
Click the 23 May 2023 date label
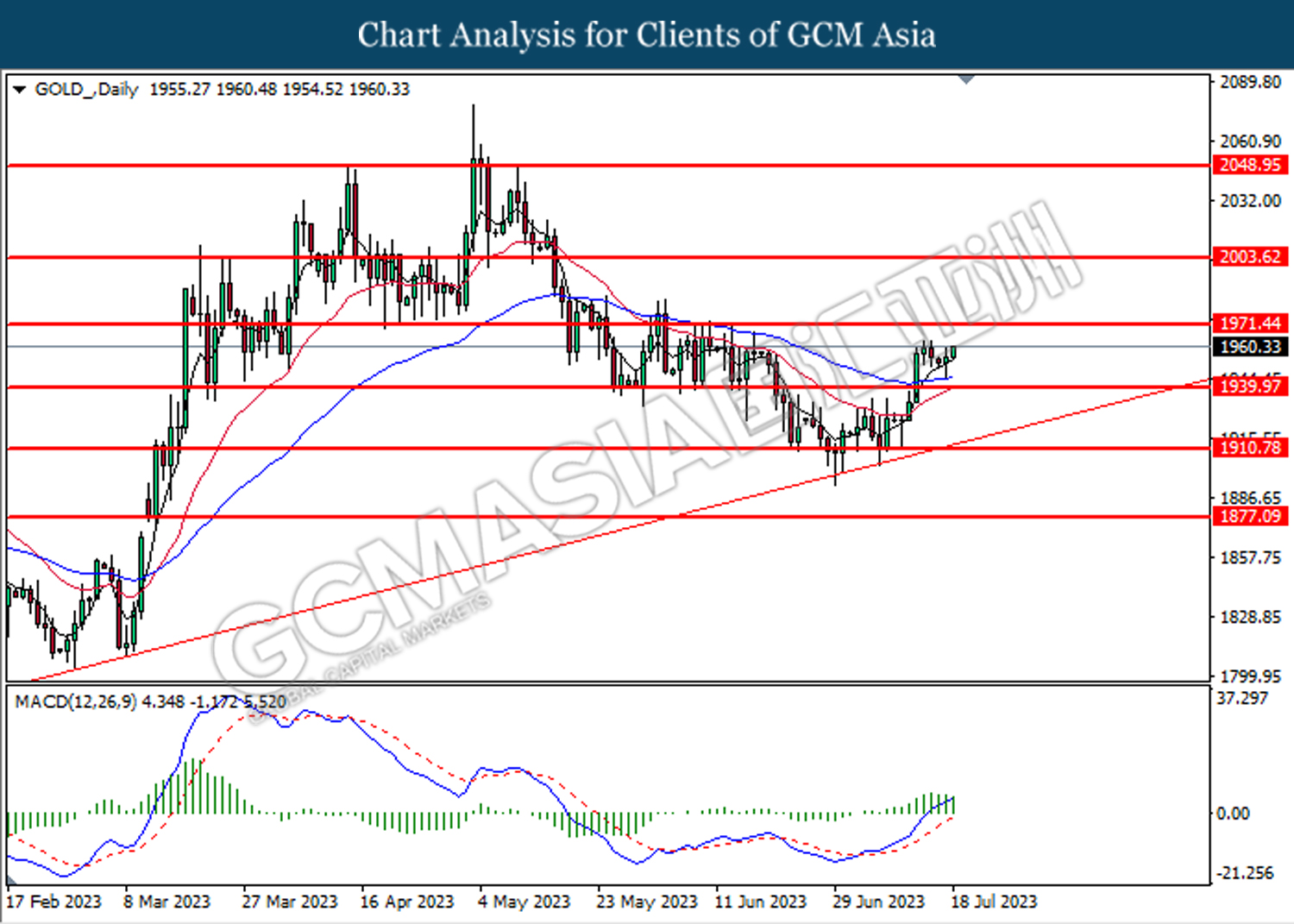pyautogui.click(x=646, y=902)
